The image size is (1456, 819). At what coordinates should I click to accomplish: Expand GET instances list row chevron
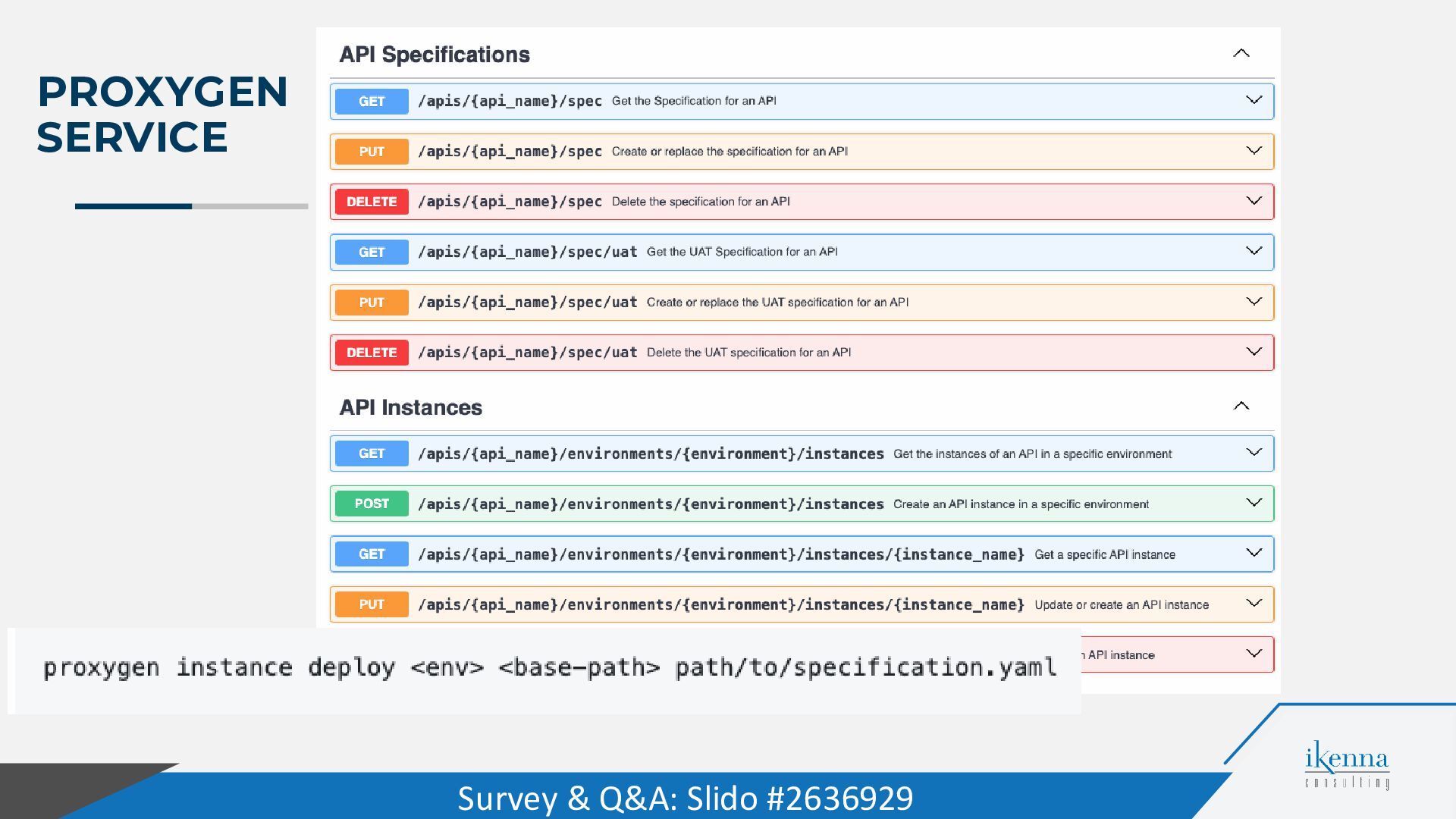1254,453
